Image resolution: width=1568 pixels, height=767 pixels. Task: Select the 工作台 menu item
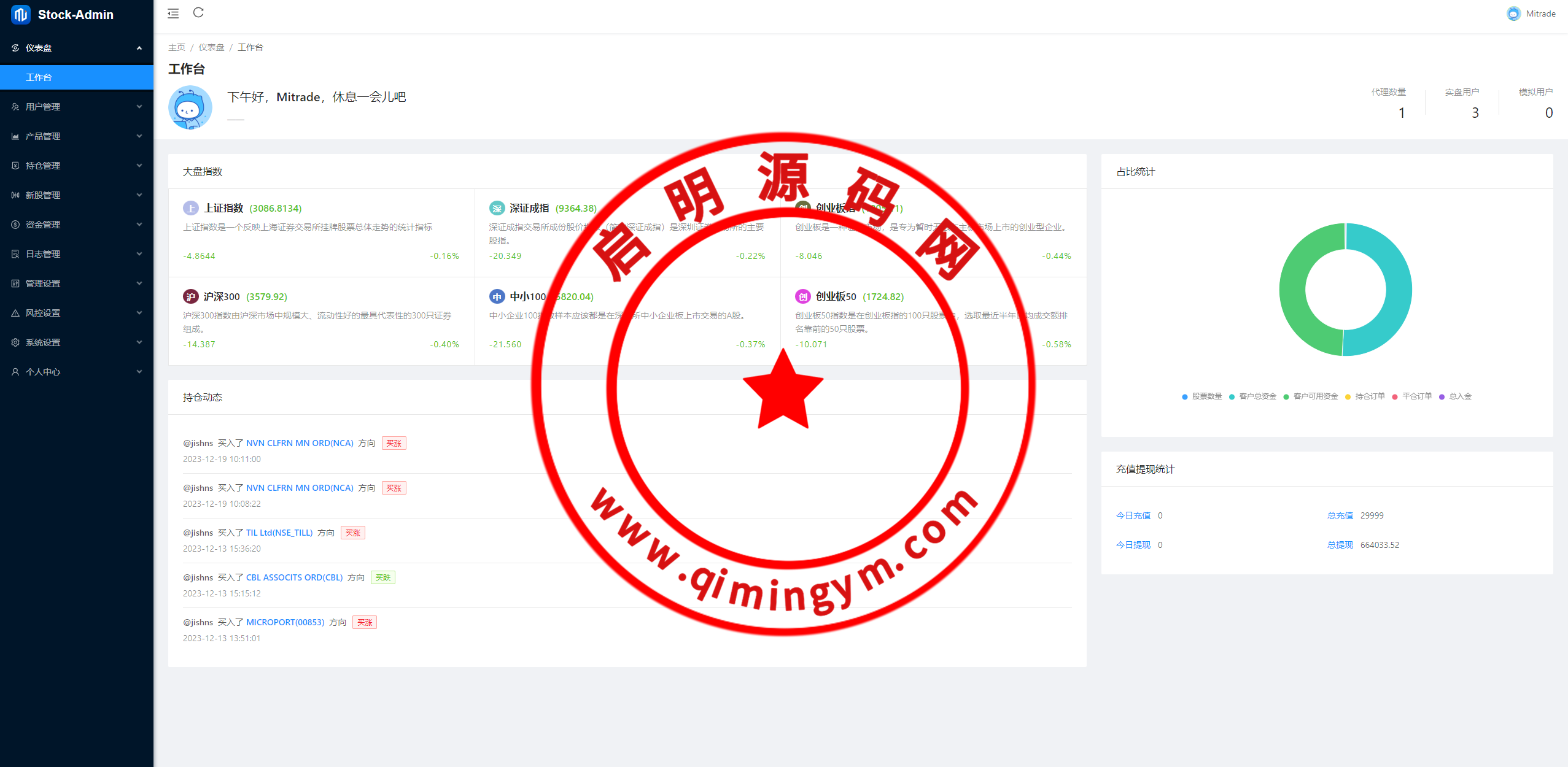coord(39,77)
